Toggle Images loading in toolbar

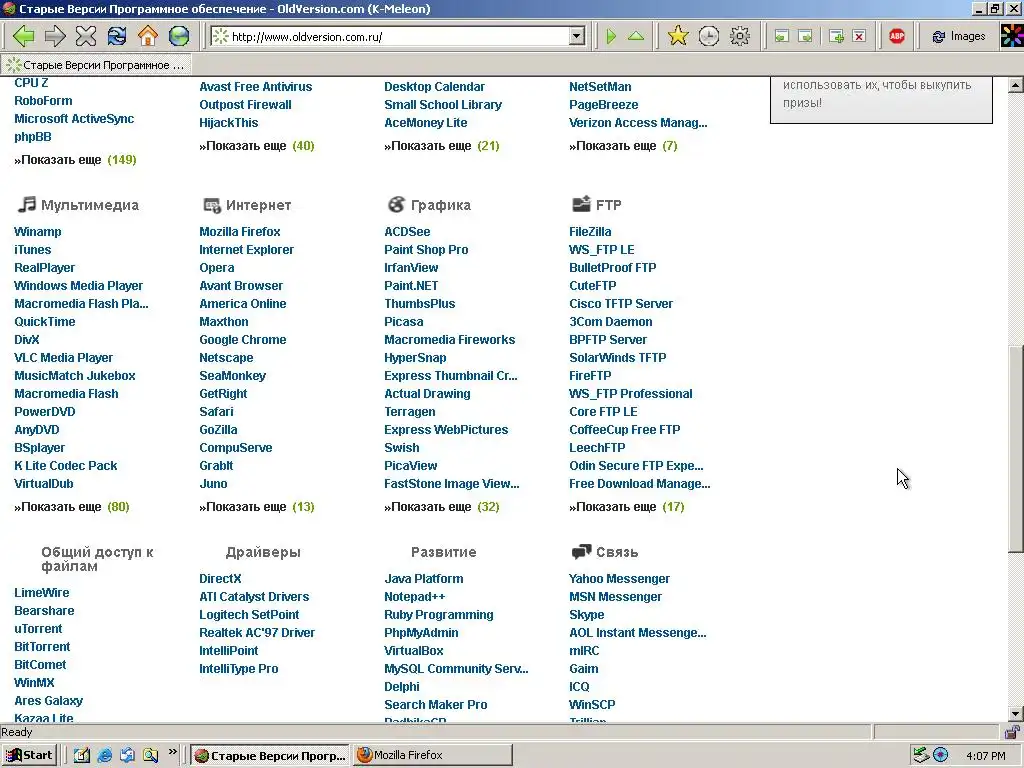[x=959, y=37]
